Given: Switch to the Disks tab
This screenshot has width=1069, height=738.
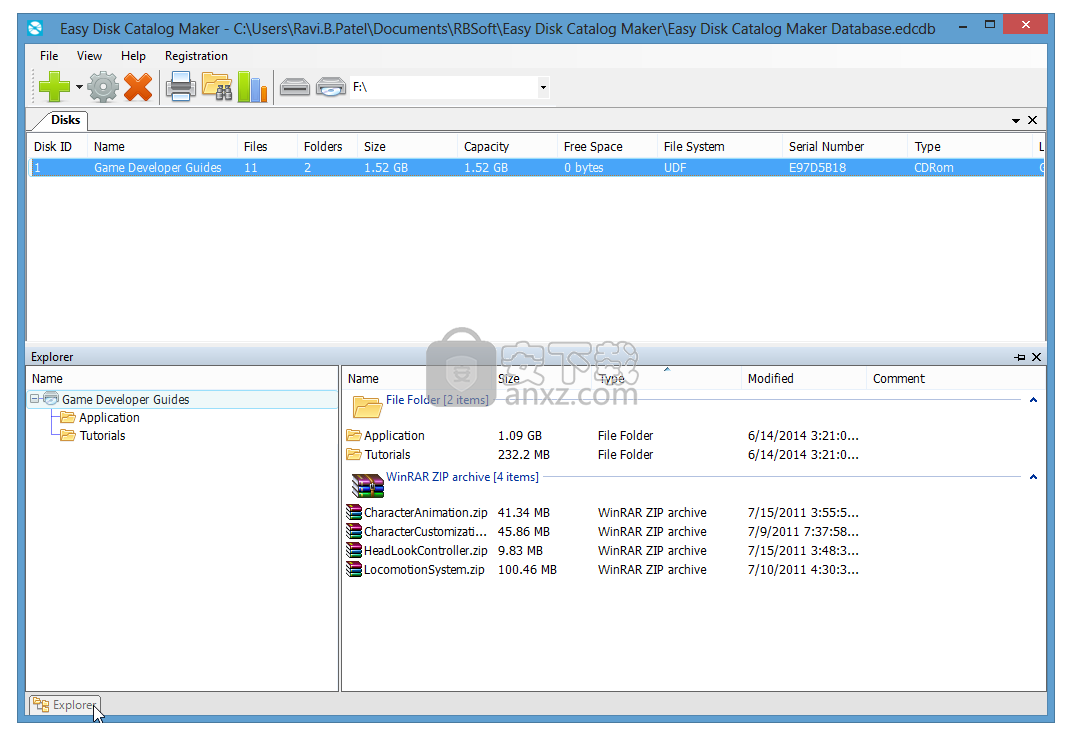Looking at the screenshot, I should (65, 120).
